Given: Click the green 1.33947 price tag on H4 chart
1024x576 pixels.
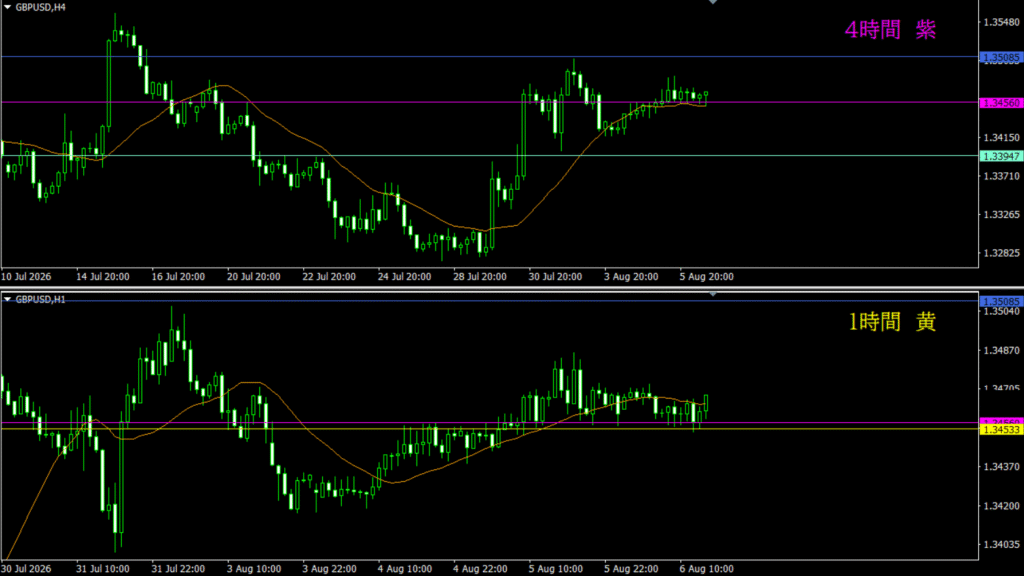Looking at the screenshot, I should click(x=1001, y=156).
